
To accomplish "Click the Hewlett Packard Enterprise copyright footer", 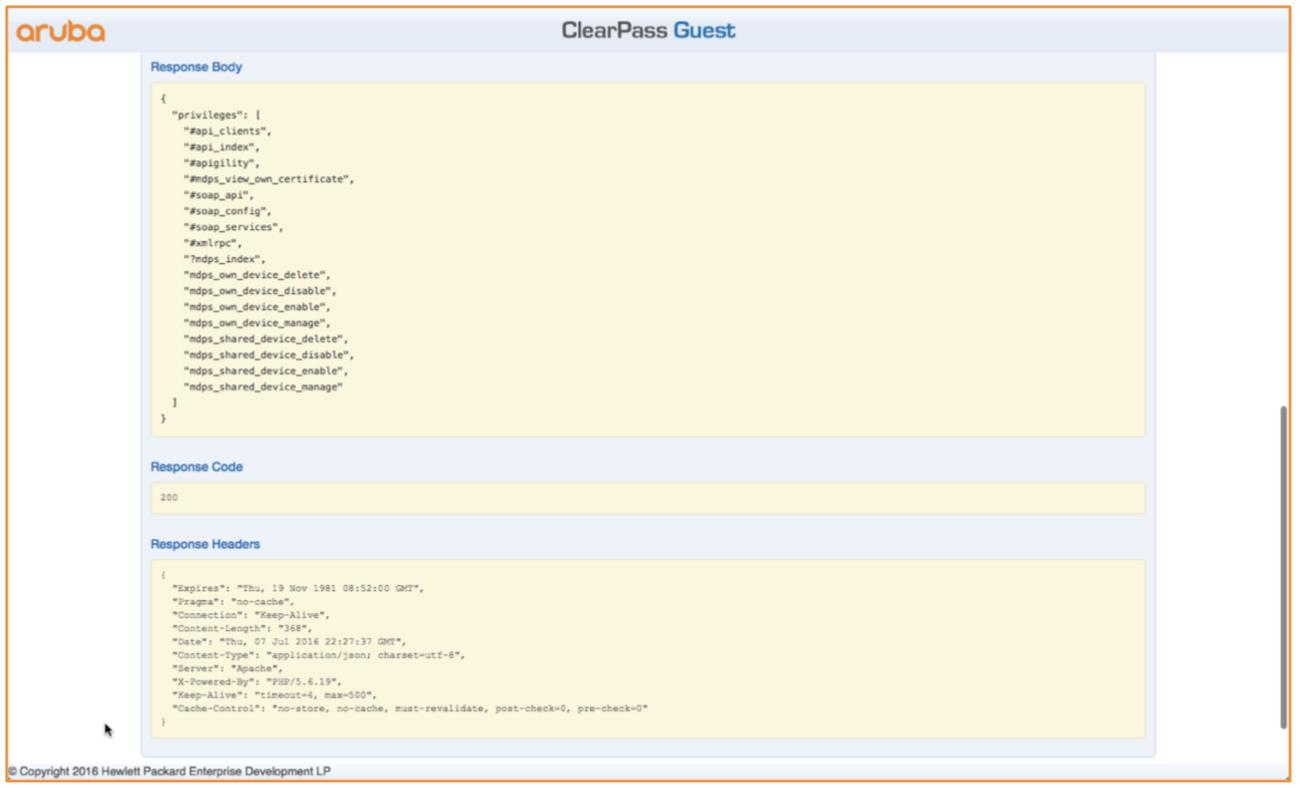I will click(x=169, y=771).
